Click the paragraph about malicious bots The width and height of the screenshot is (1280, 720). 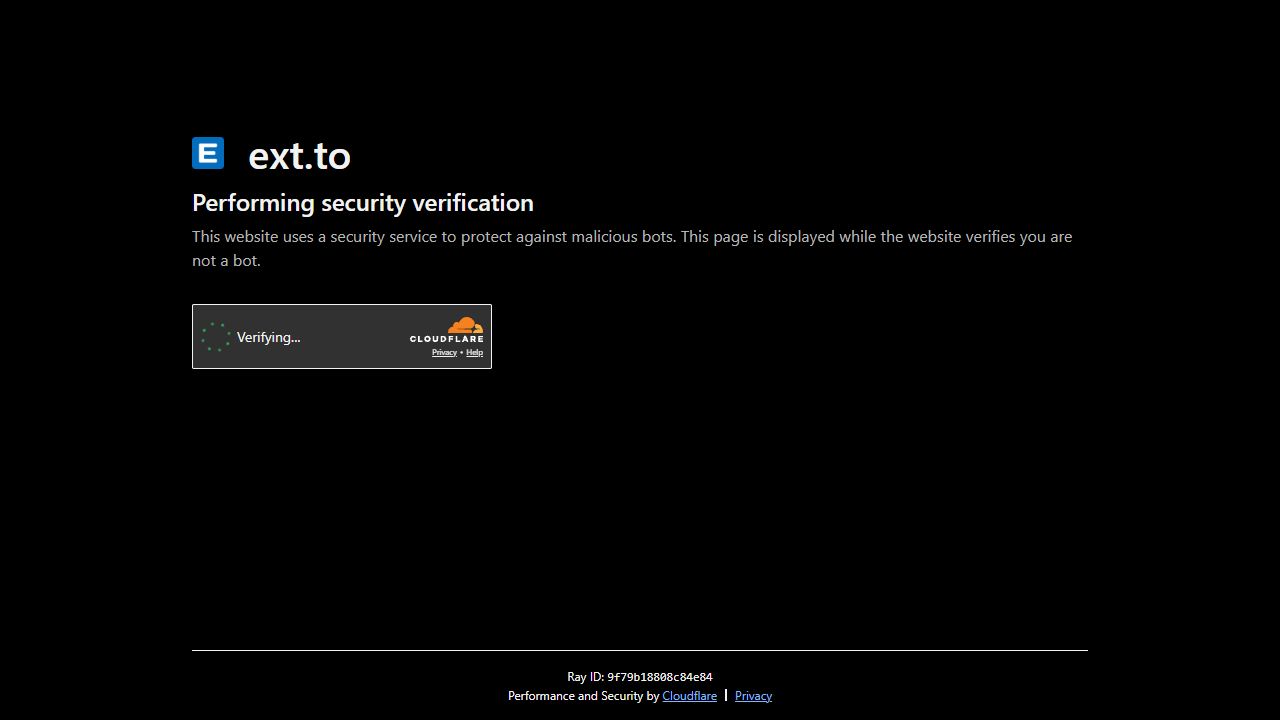tap(632, 248)
